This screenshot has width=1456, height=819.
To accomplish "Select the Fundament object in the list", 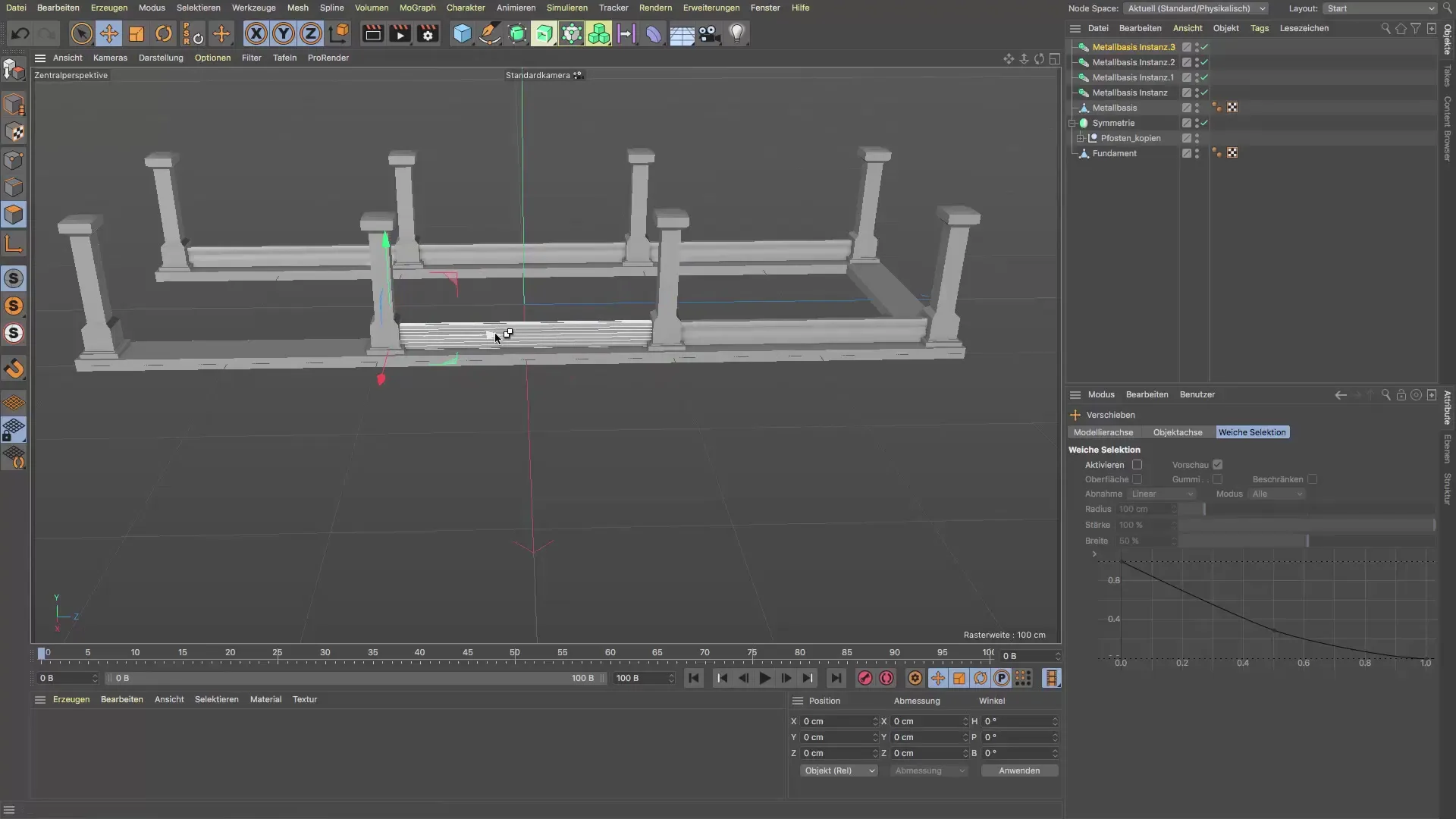I will point(1114,153).
